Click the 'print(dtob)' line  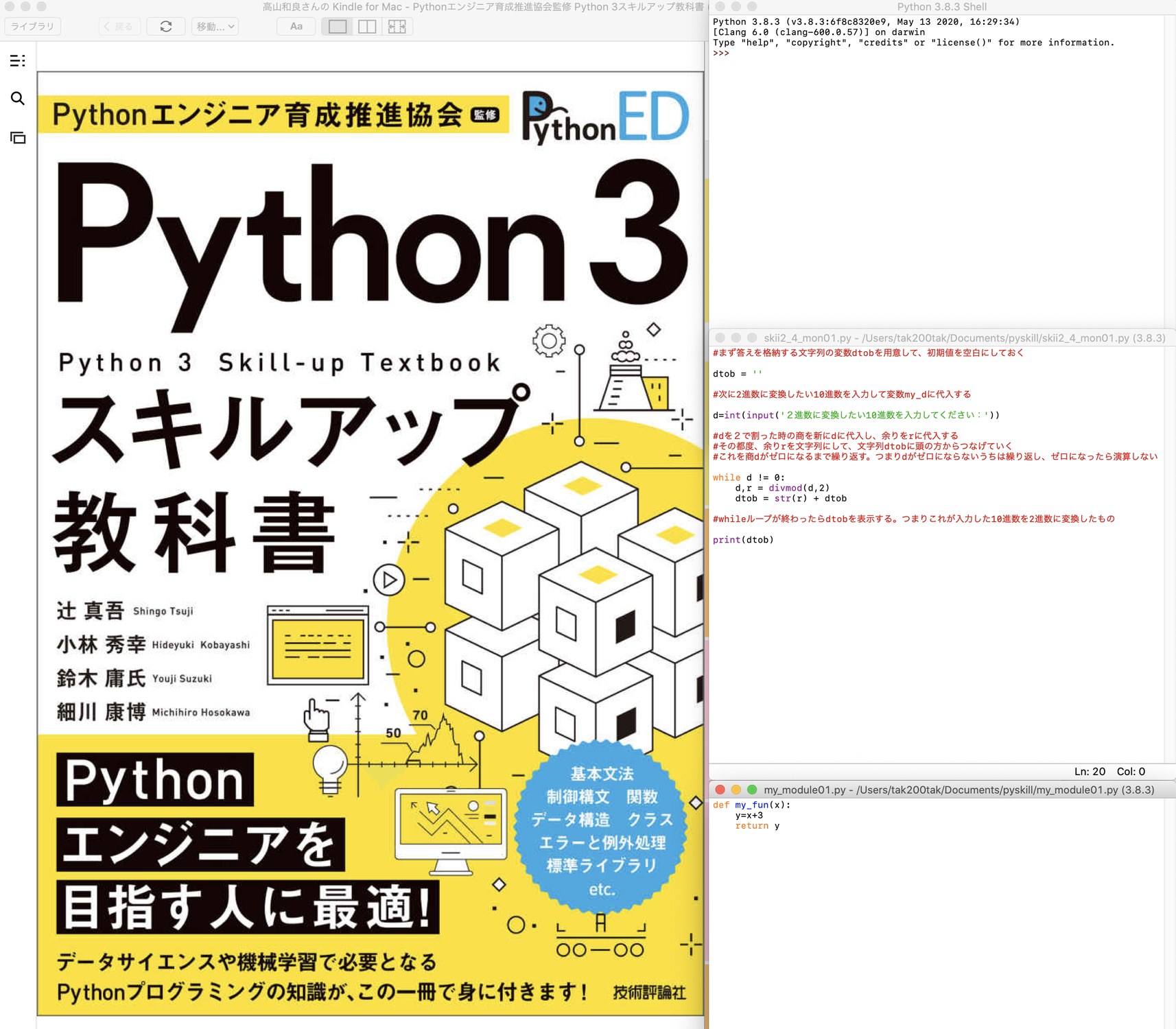(743, 540)
